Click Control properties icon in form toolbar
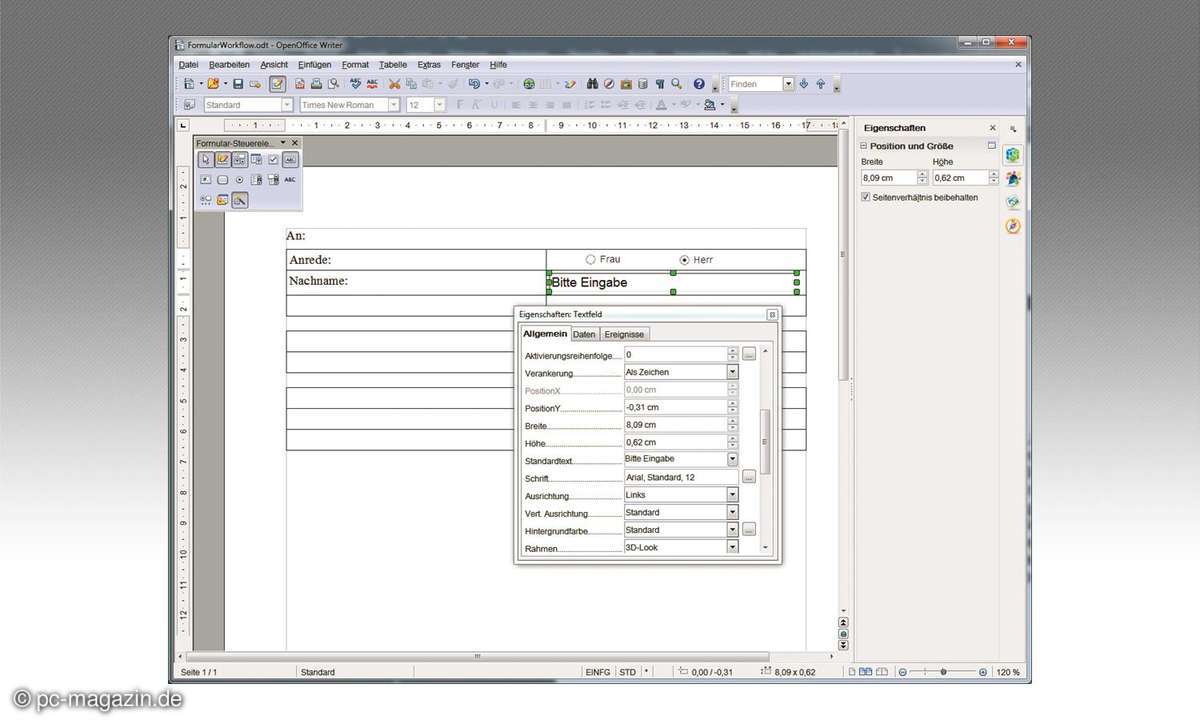 (x=240, y=159)
